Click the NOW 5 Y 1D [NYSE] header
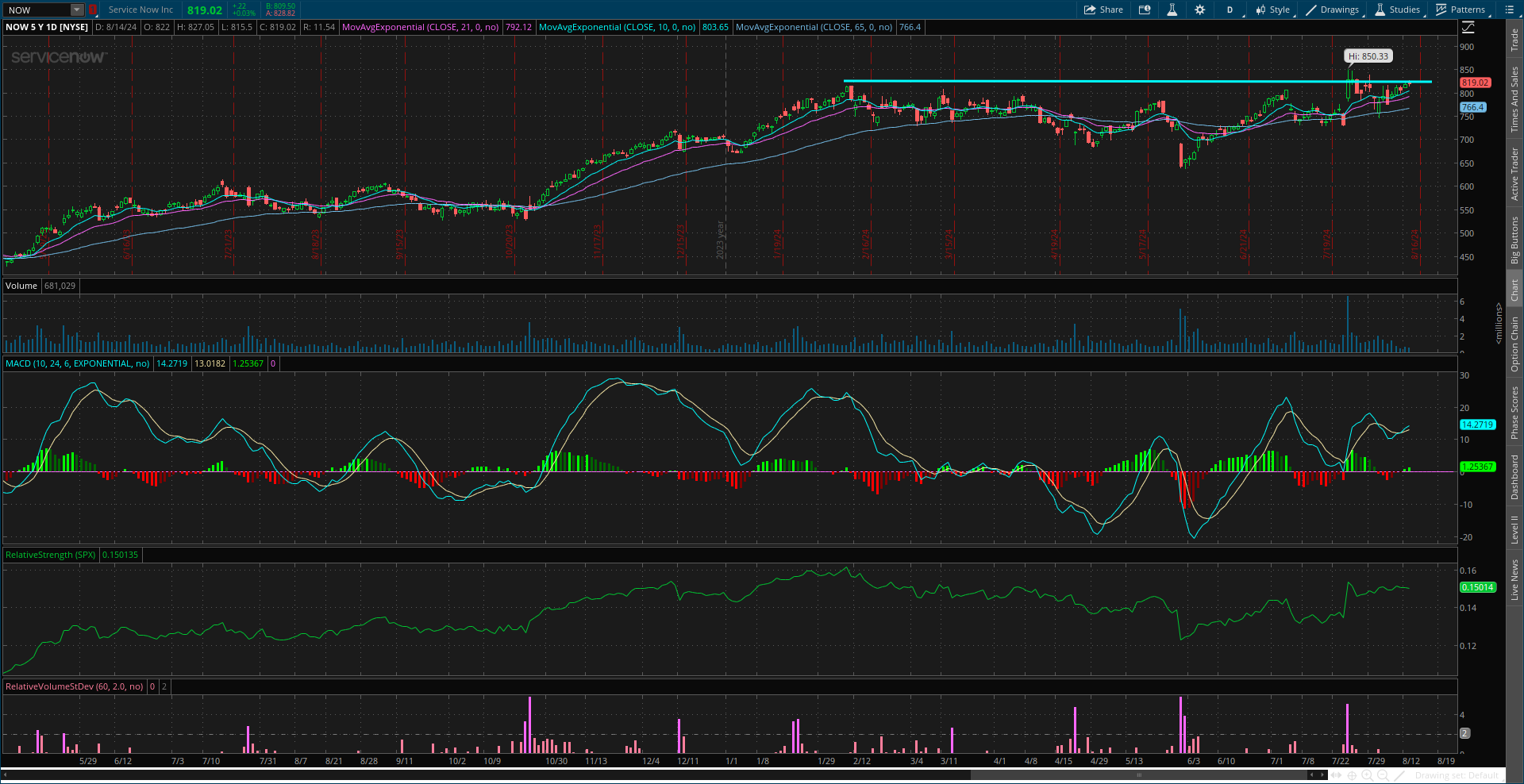 click(47, 27)
